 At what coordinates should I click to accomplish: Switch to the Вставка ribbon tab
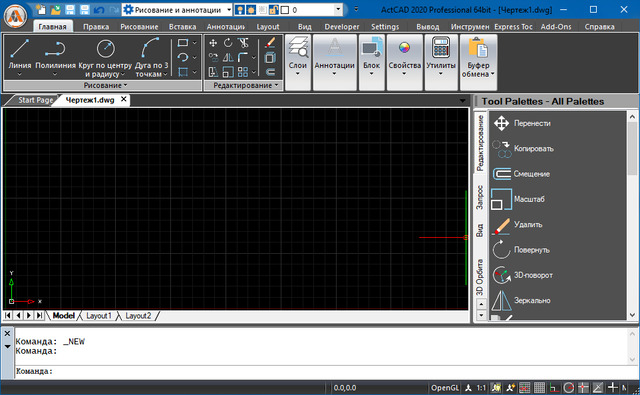point(182,27)
